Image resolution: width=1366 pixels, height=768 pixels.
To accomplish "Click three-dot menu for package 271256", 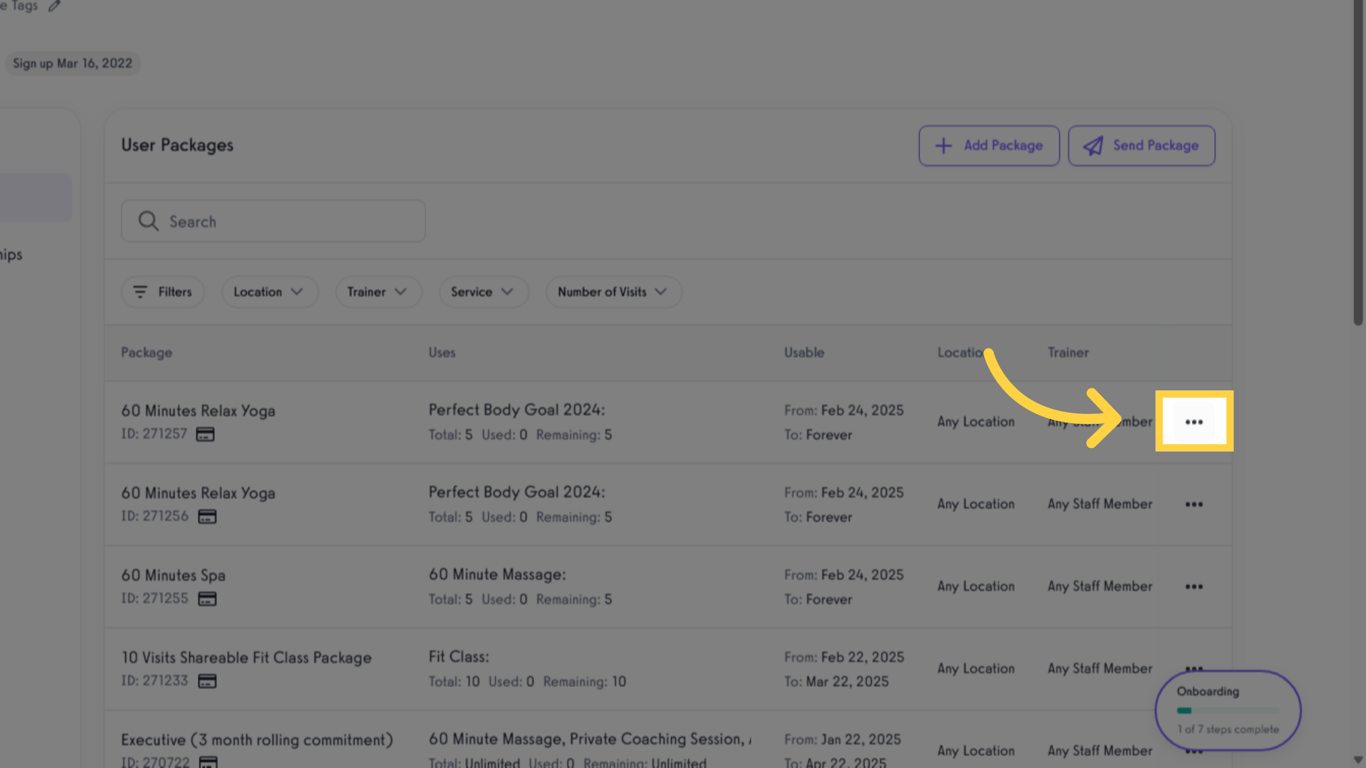I will pos(1194,505).
